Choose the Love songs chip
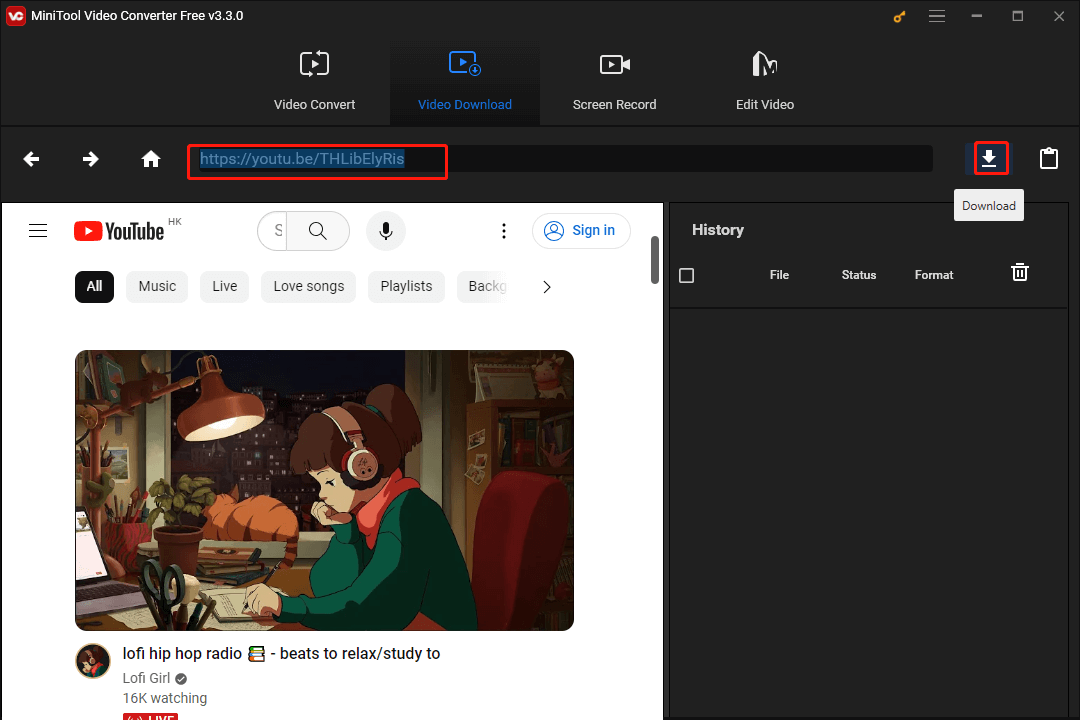 pyautogui.click(x=309, y=287)
